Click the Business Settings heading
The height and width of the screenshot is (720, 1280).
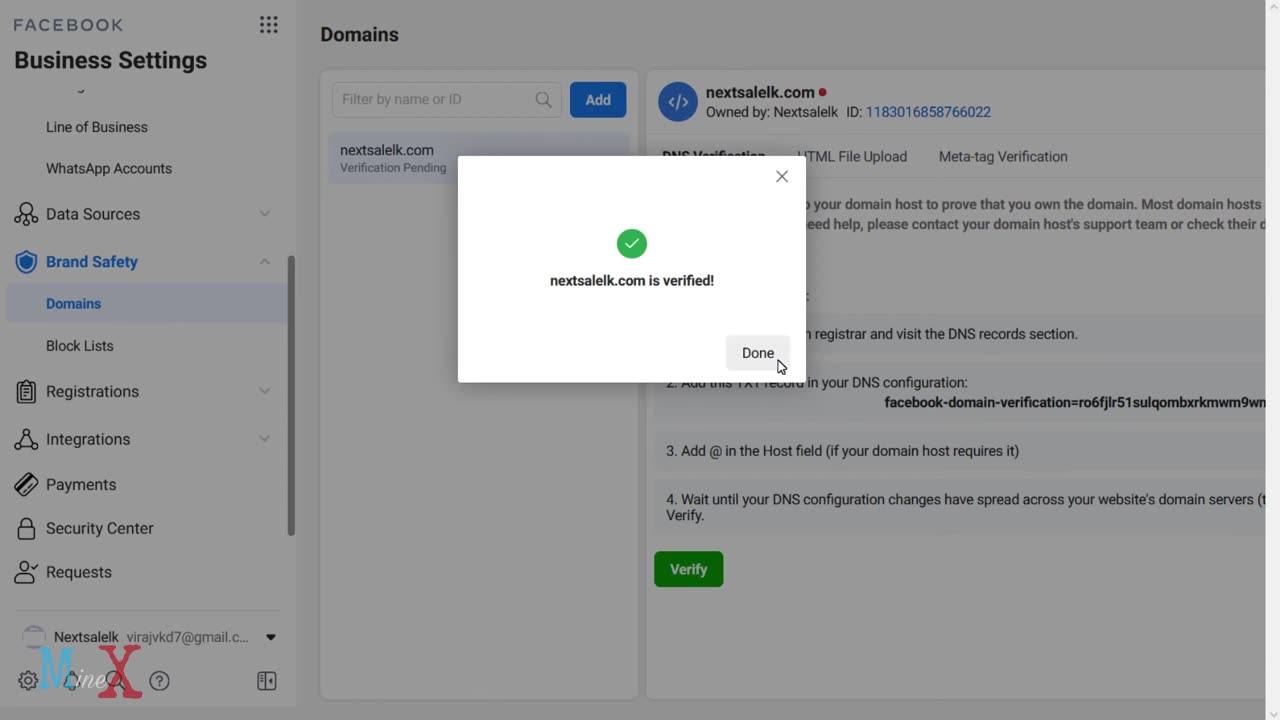coord(111,60)
